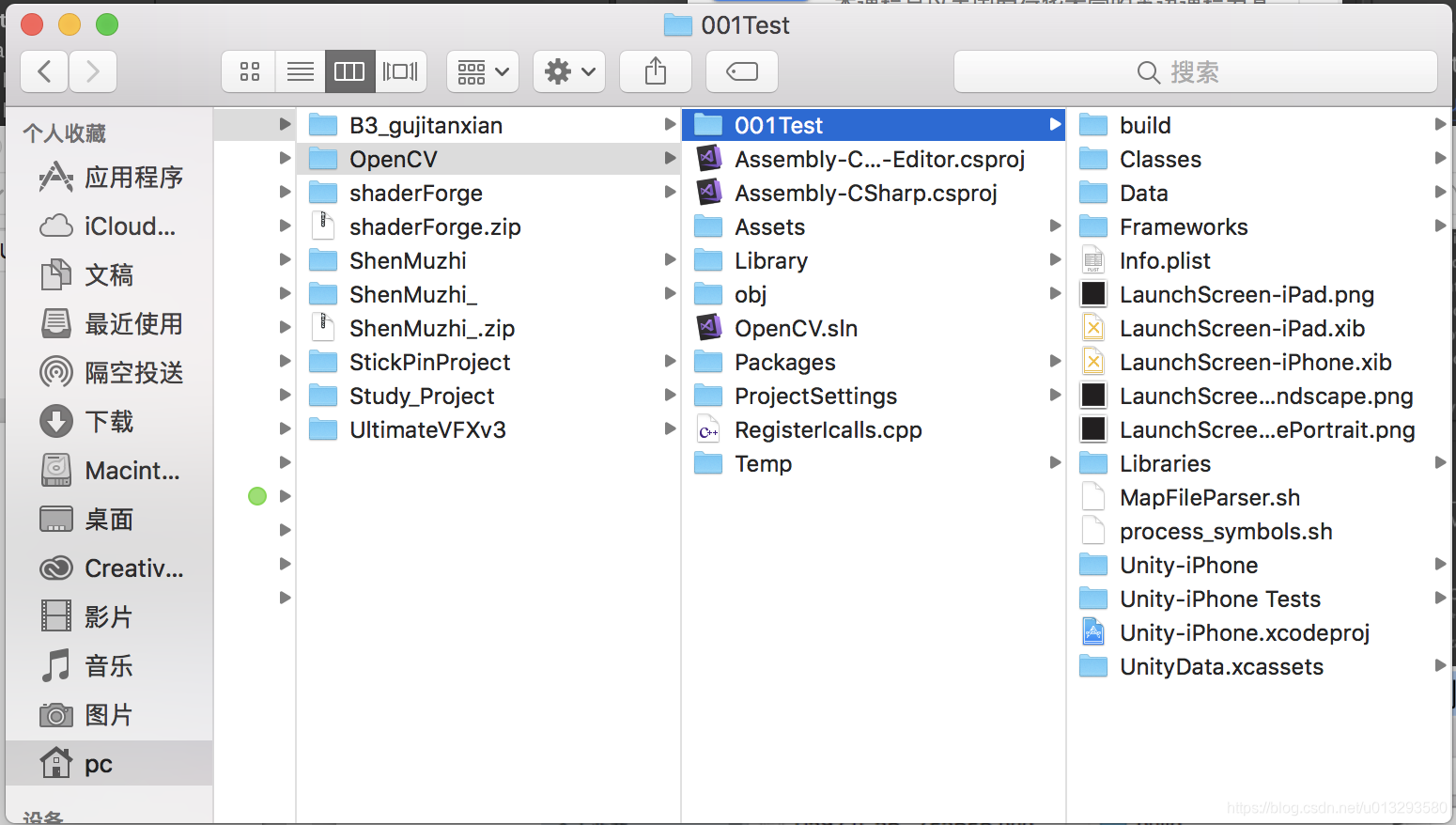The width and height of the screenshot is (1456, 825).
Task: Select the shaderForge folder
Action: point(488,193)
